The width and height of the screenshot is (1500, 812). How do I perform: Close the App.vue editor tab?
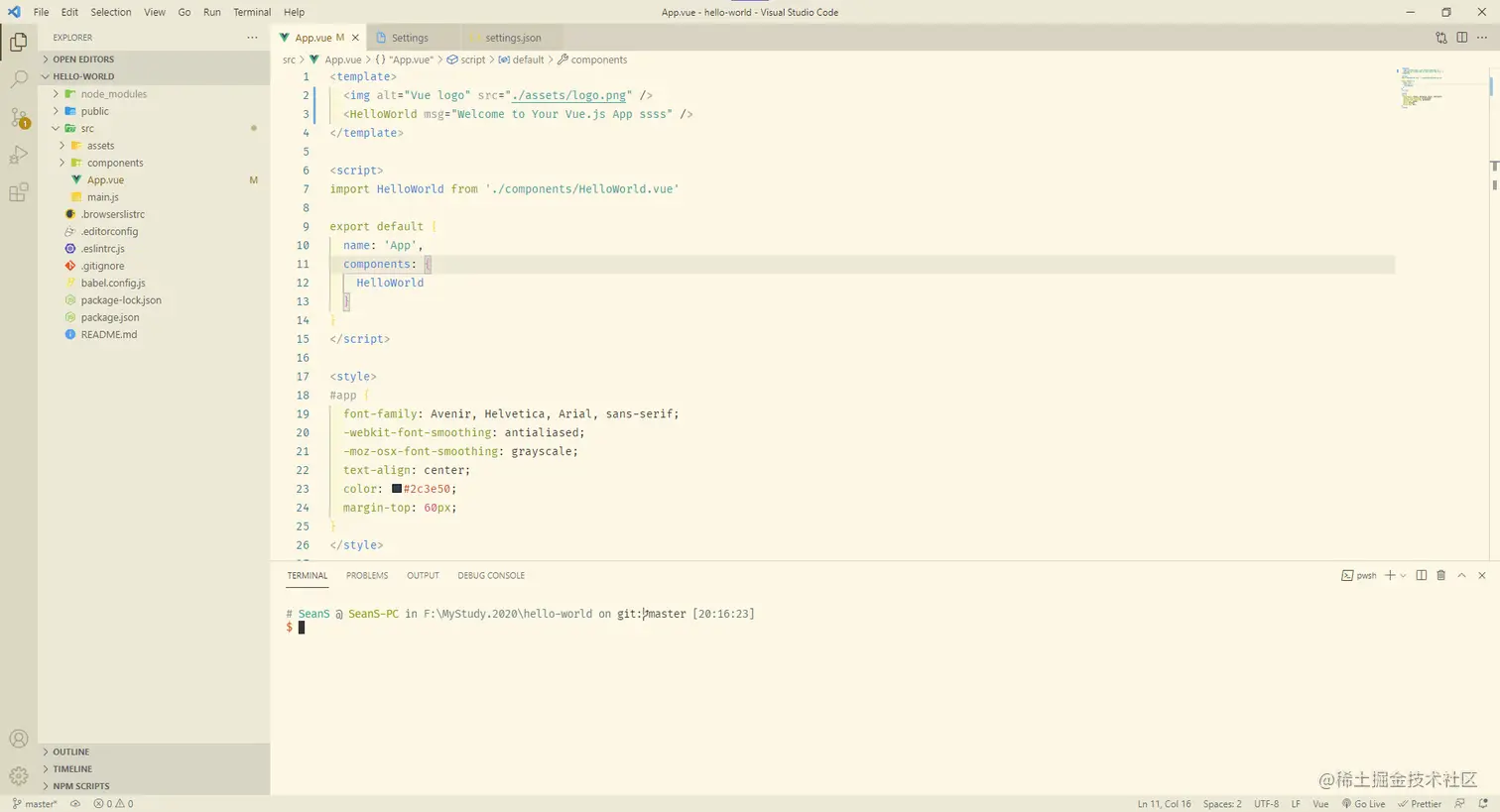355,38
